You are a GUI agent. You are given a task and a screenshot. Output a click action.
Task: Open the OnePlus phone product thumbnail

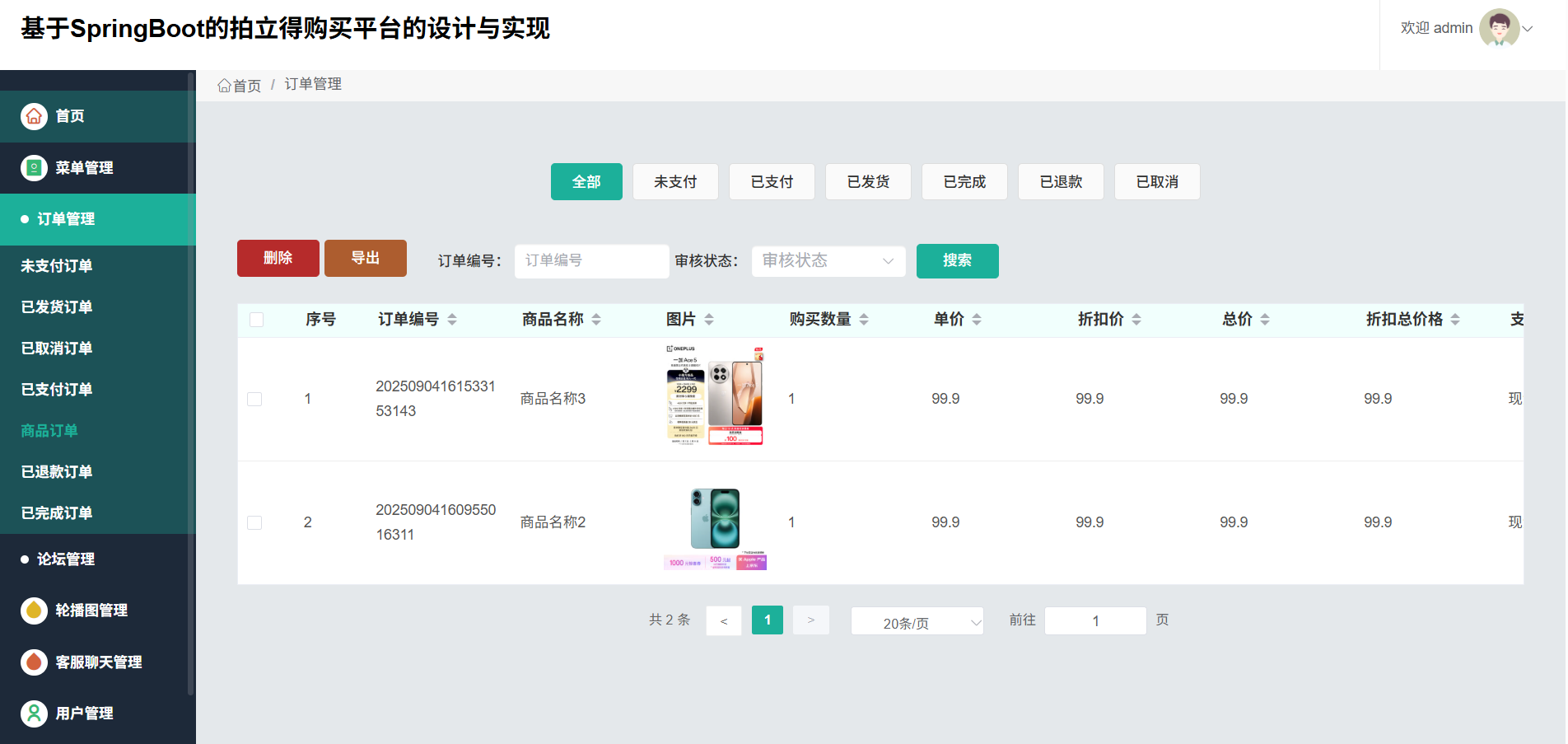[x=715, y=395]
